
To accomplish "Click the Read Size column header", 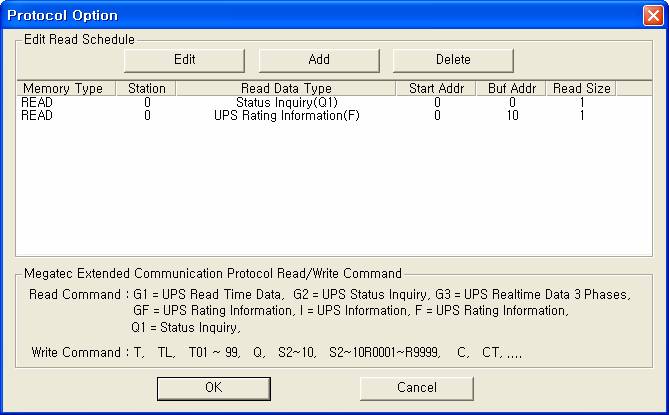I will point(582,89).
